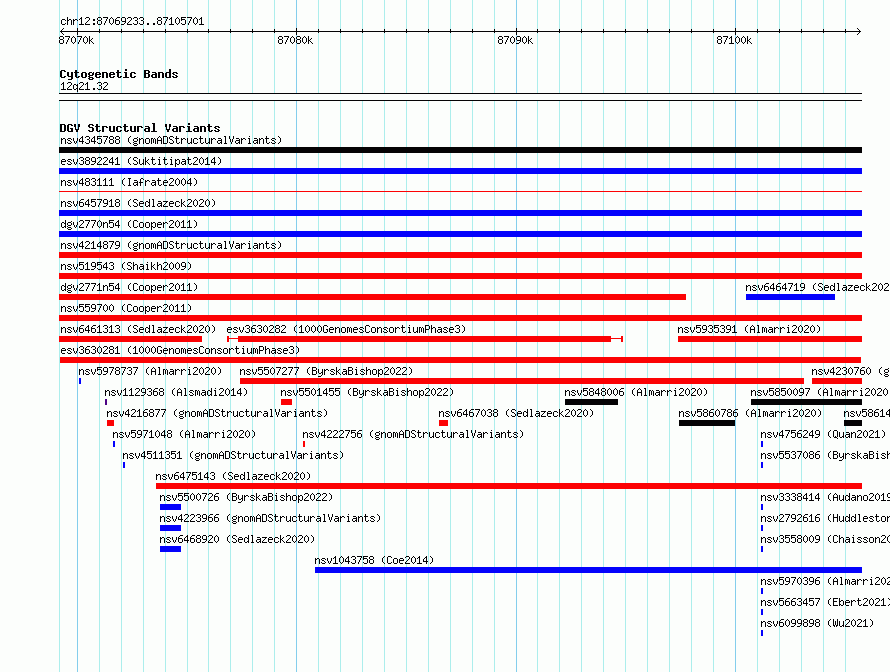Viewport: 890px width, 672px height.
Task: Select the nsv4223966 gnomADStructuralVariants label
Action: click(x=270, y=518)
